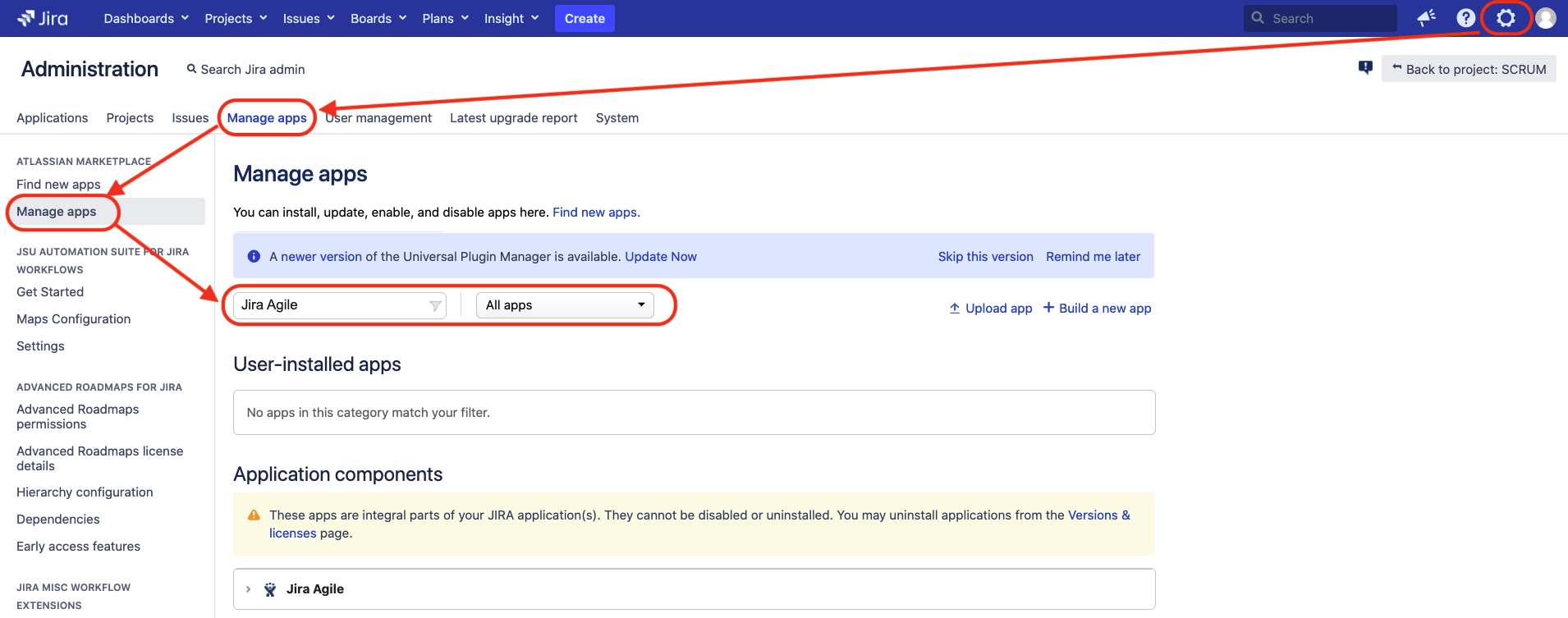Open Maps Configuration
This screenshot has height=618, width=1568.
tap(74, 319)
